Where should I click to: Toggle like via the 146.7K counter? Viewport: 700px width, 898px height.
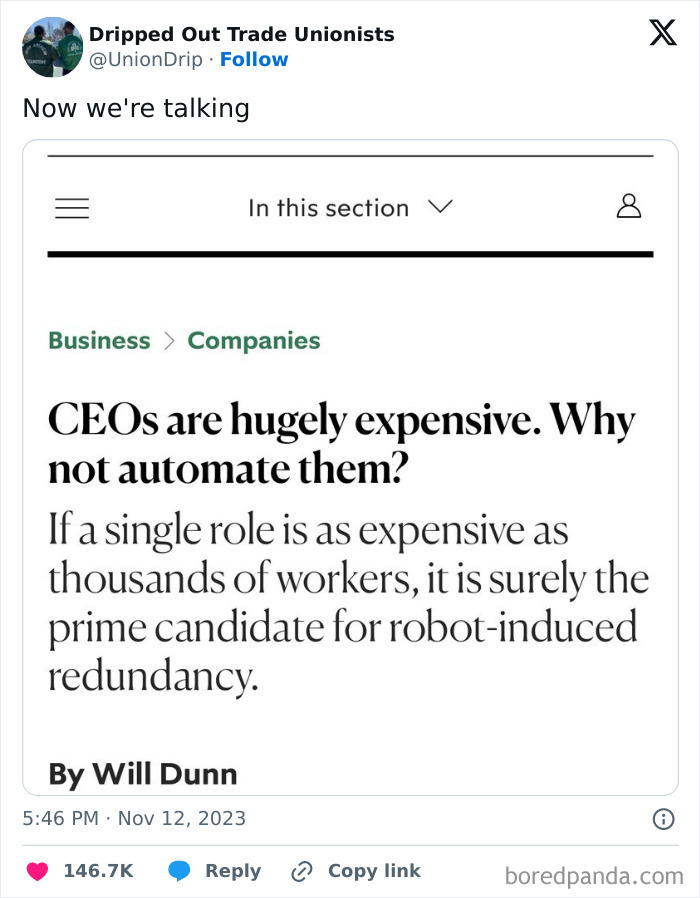(x=98, y=870)
